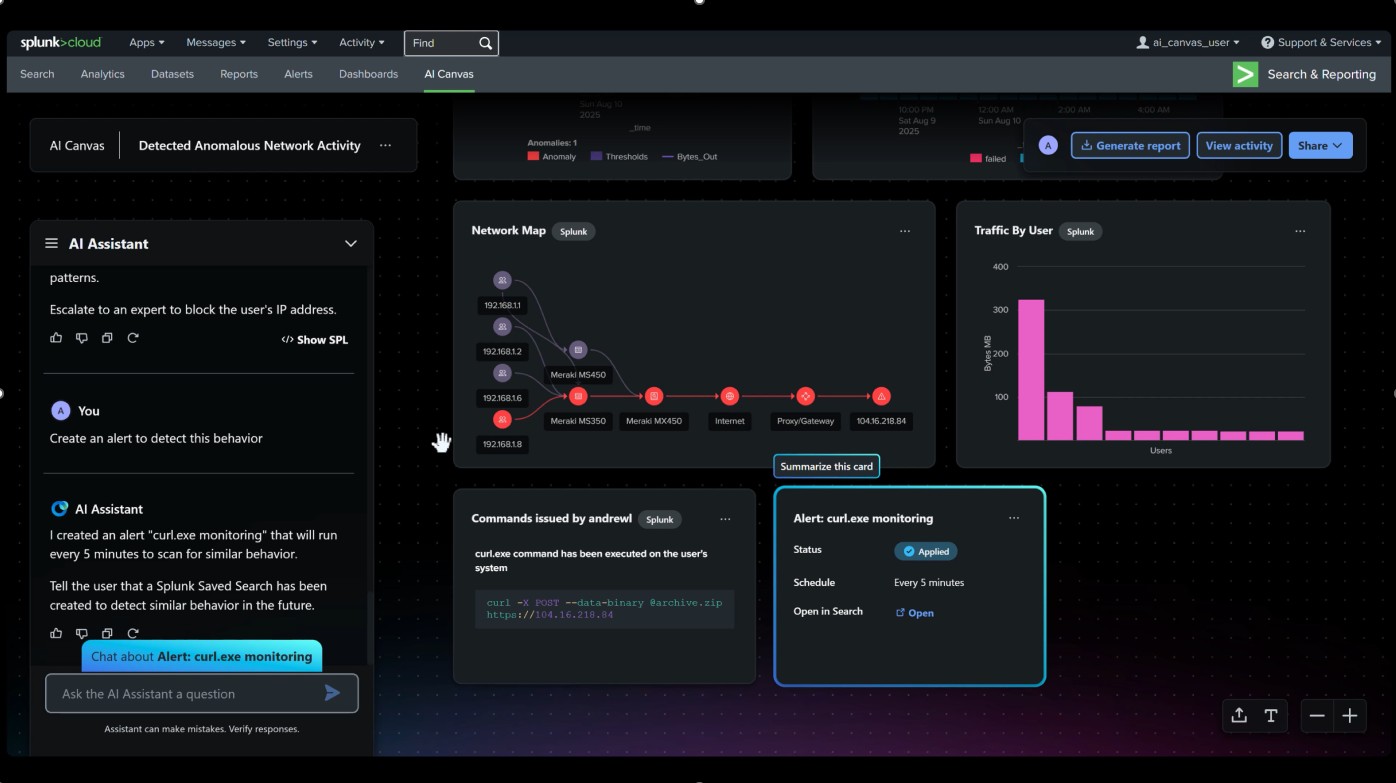Copy the curl.exe monitoring alert reply
Screen dimensions: 1396x783
pyautogui.click(x=107, y=633)
